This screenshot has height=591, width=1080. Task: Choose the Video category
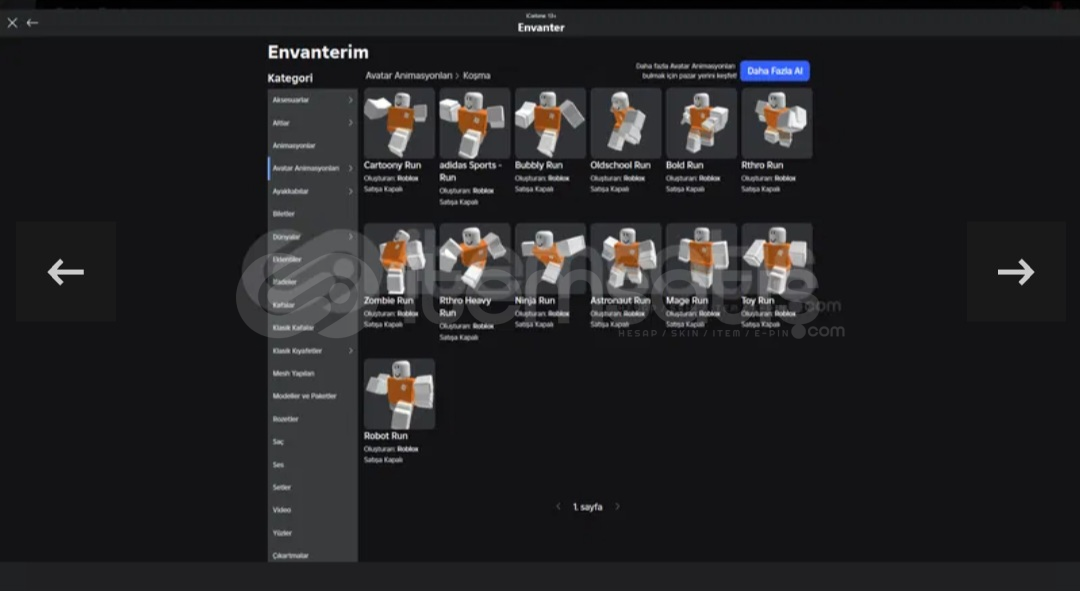[313, 510]
